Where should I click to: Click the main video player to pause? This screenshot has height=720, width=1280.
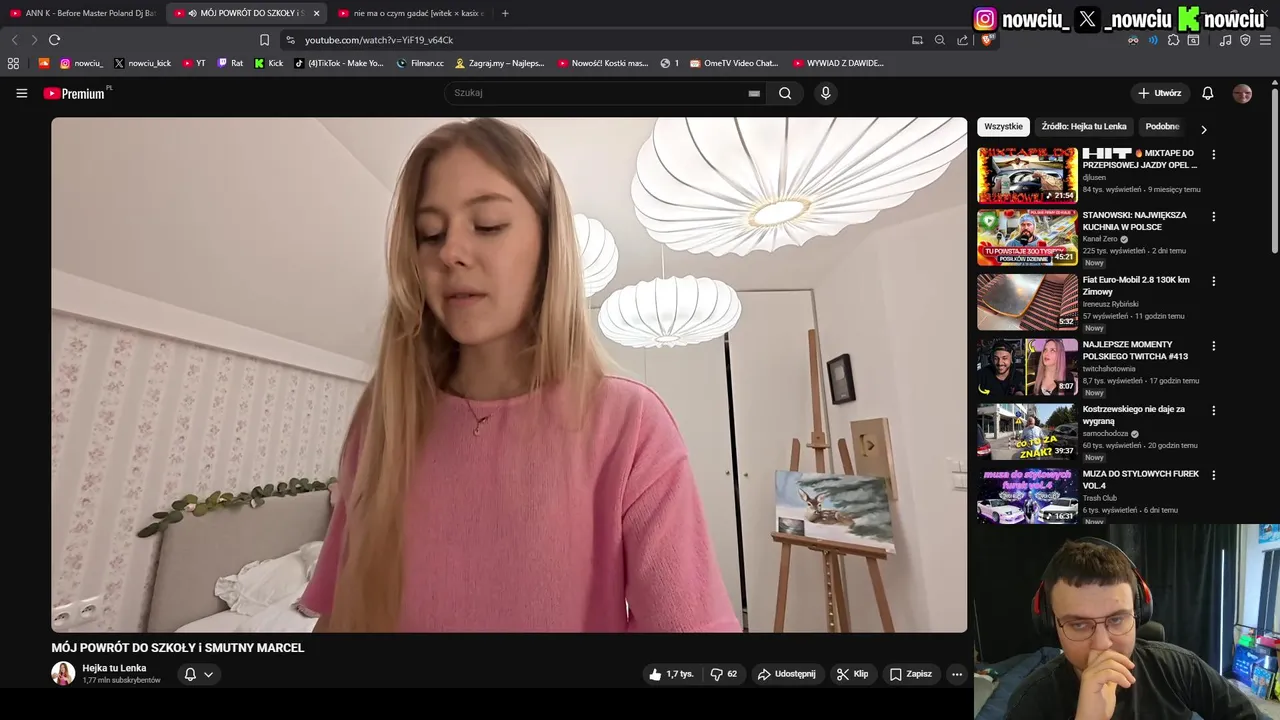[x=509, y=375]
